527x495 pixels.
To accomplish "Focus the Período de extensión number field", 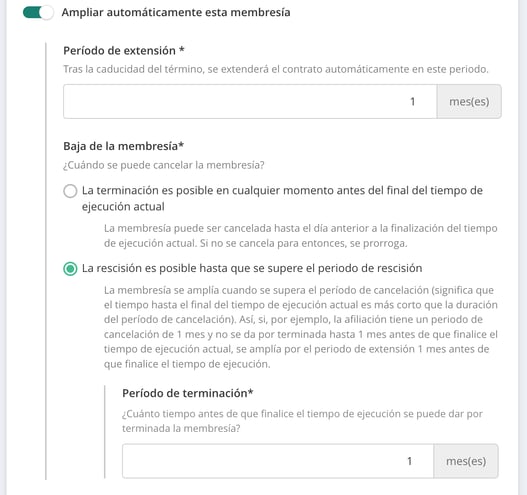I will [250, 101].
